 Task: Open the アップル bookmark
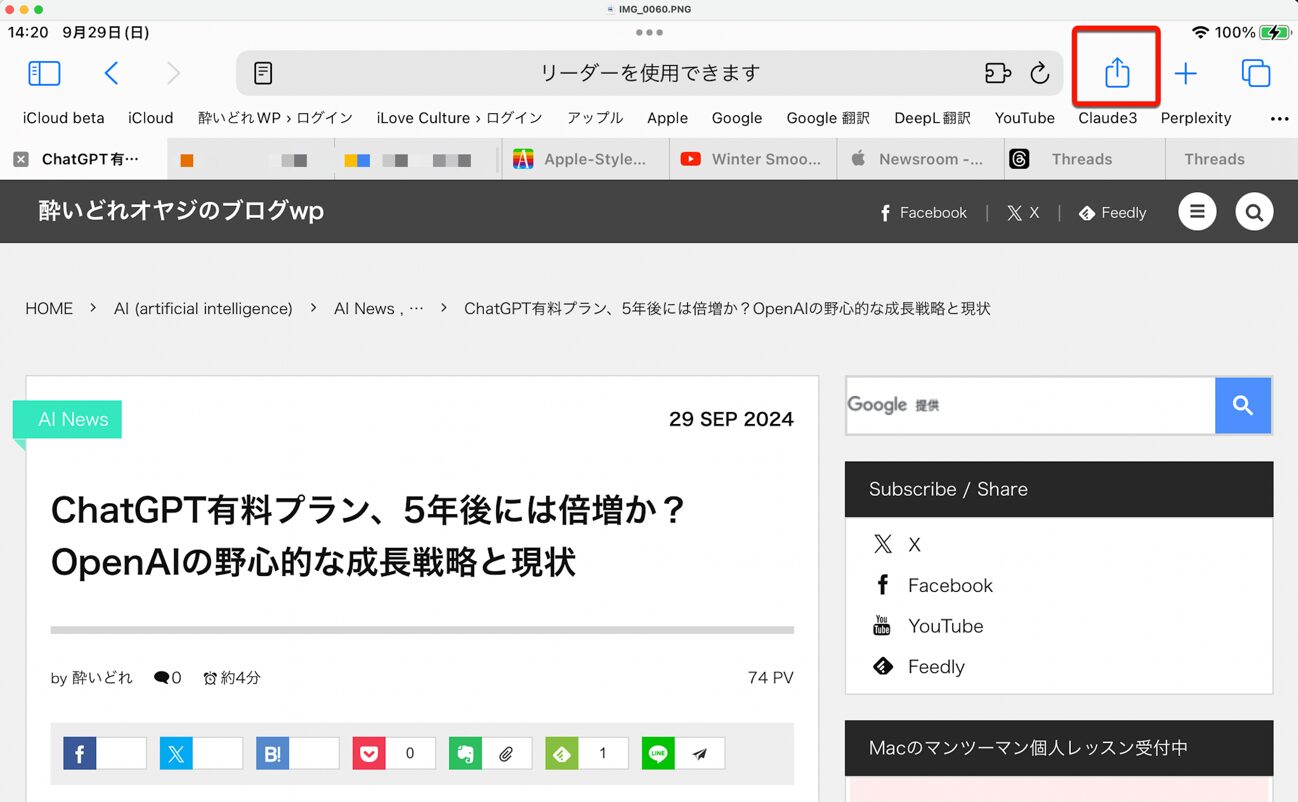[595, 118]
